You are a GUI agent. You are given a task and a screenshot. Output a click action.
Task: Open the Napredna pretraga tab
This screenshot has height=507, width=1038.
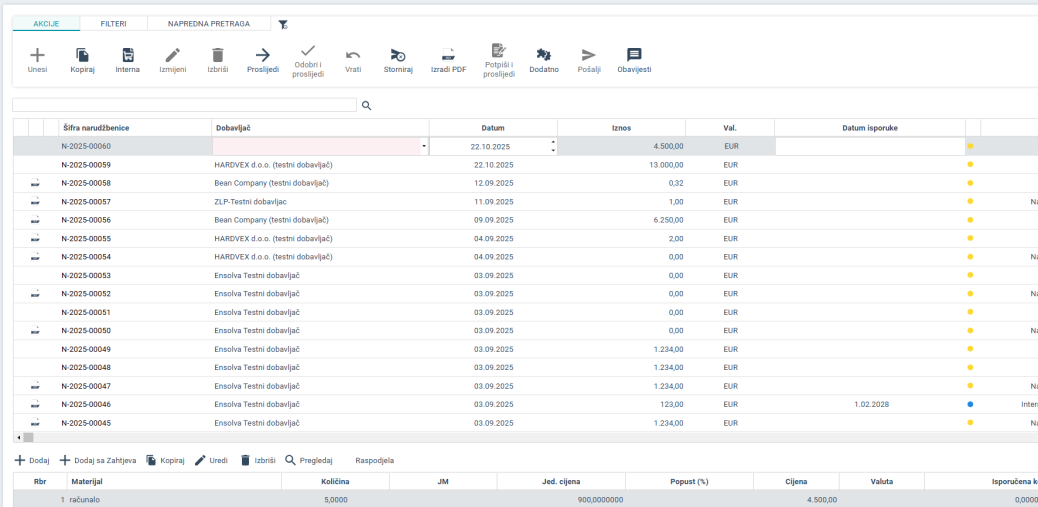(210, 23)
